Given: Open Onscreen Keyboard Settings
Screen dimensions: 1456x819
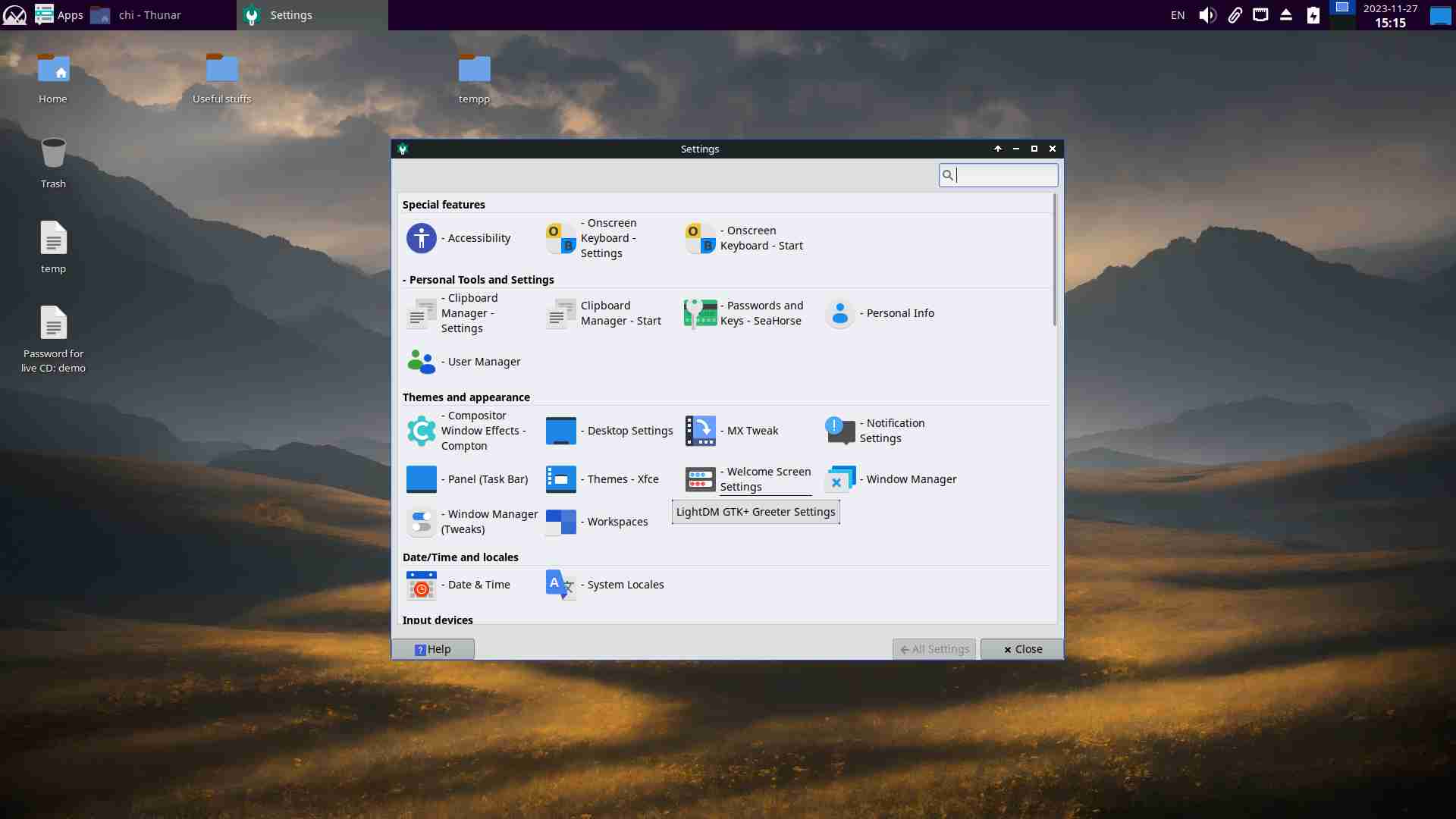Looking at the screenshot, I should point(561,238).
